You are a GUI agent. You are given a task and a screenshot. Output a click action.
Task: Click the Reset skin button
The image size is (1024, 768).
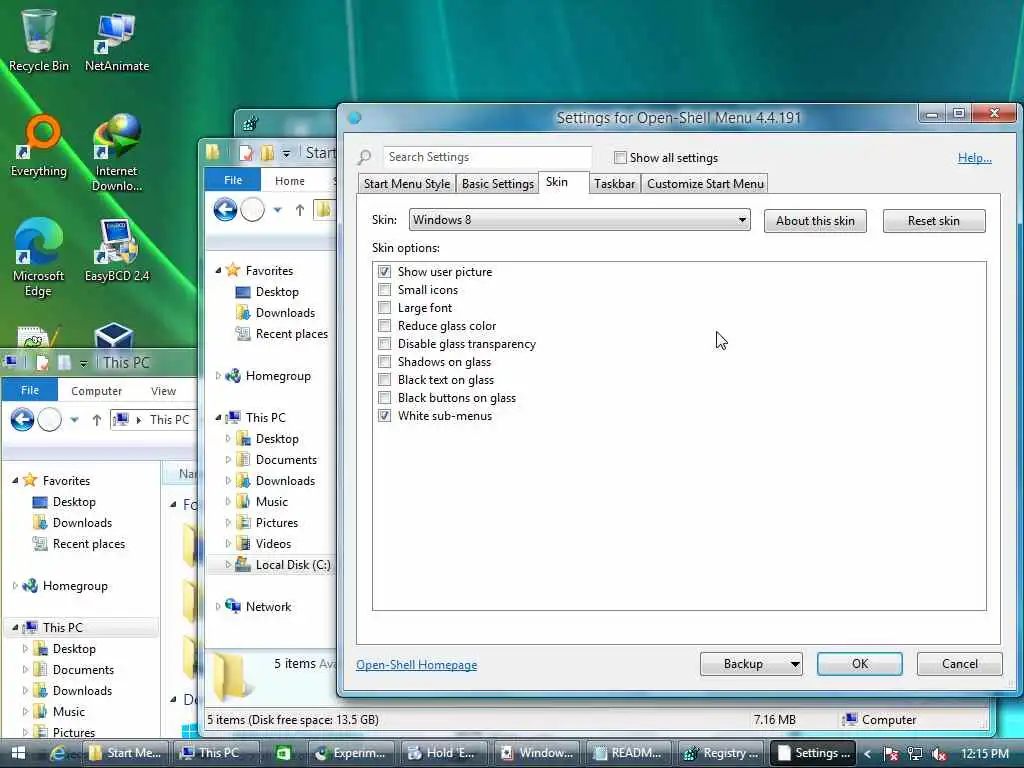pyautogui.click(x=934, y=221)
